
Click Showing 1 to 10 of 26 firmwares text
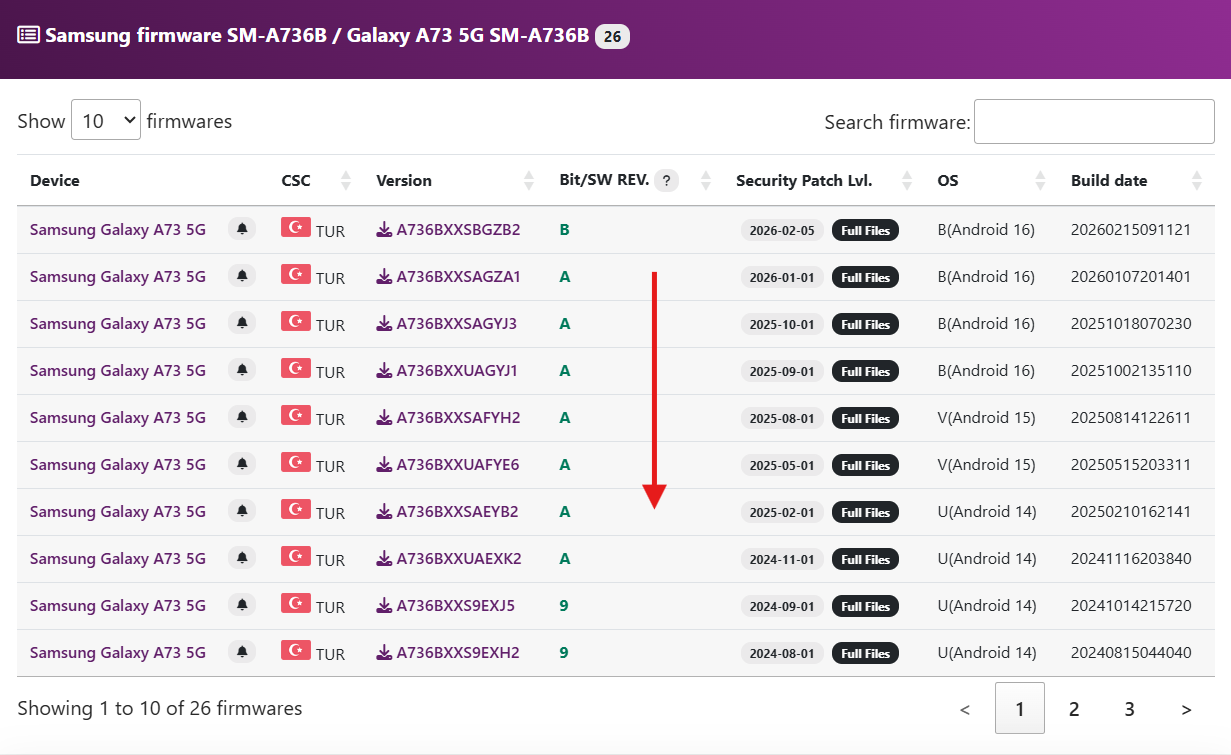tap(160, 709)
